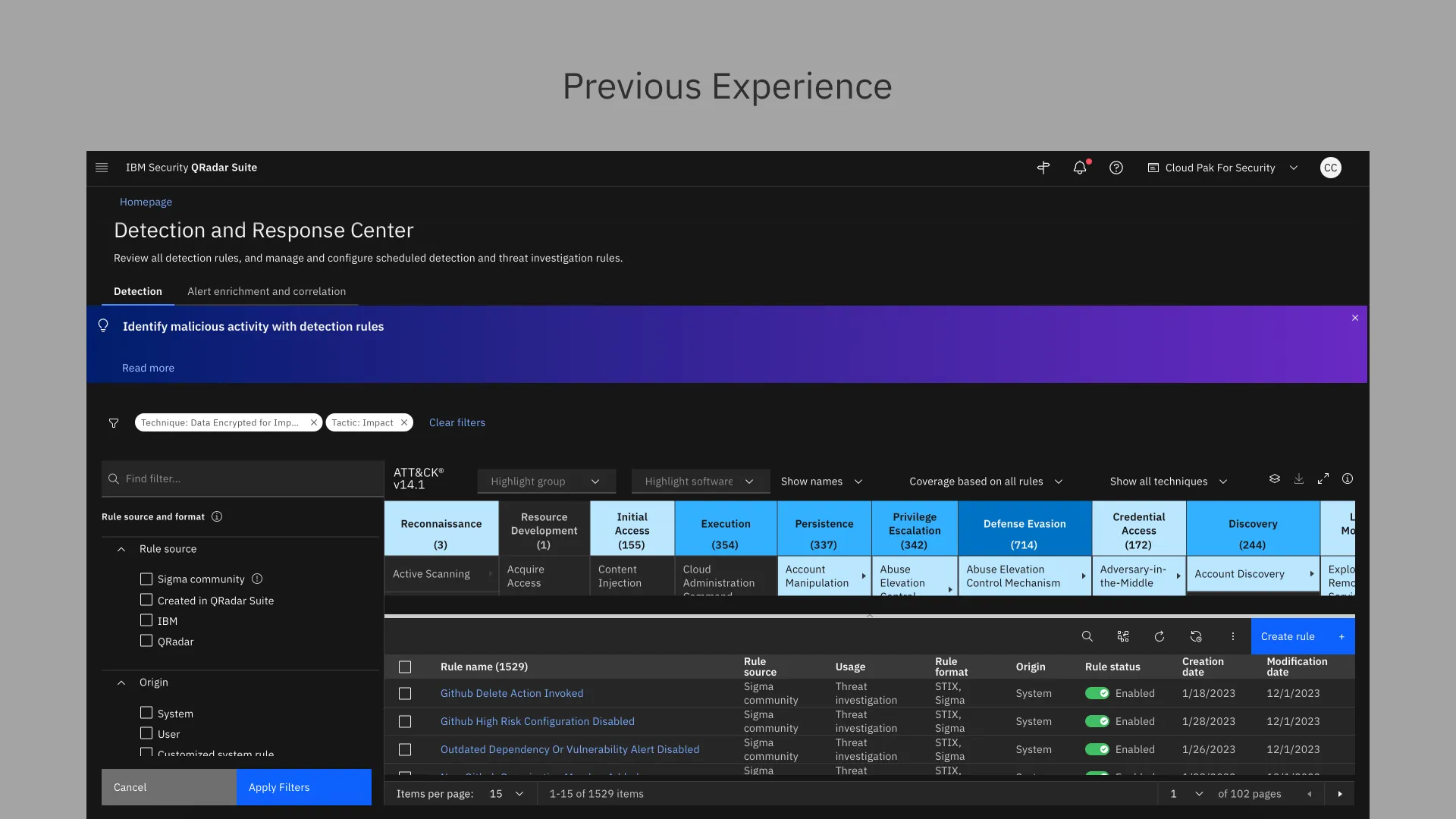This screenshot has width=1456, height=819.
Task: Search the rules table
Action: (1087, 636)
